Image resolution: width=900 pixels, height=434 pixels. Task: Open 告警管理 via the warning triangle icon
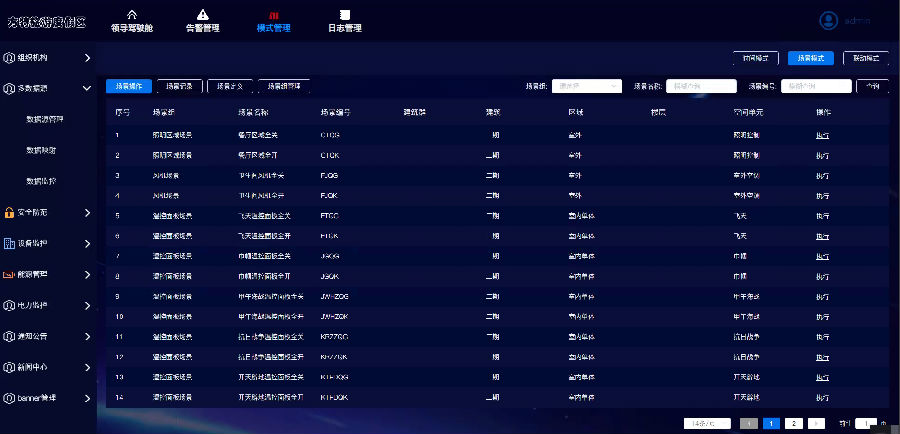tap(202, 14)
